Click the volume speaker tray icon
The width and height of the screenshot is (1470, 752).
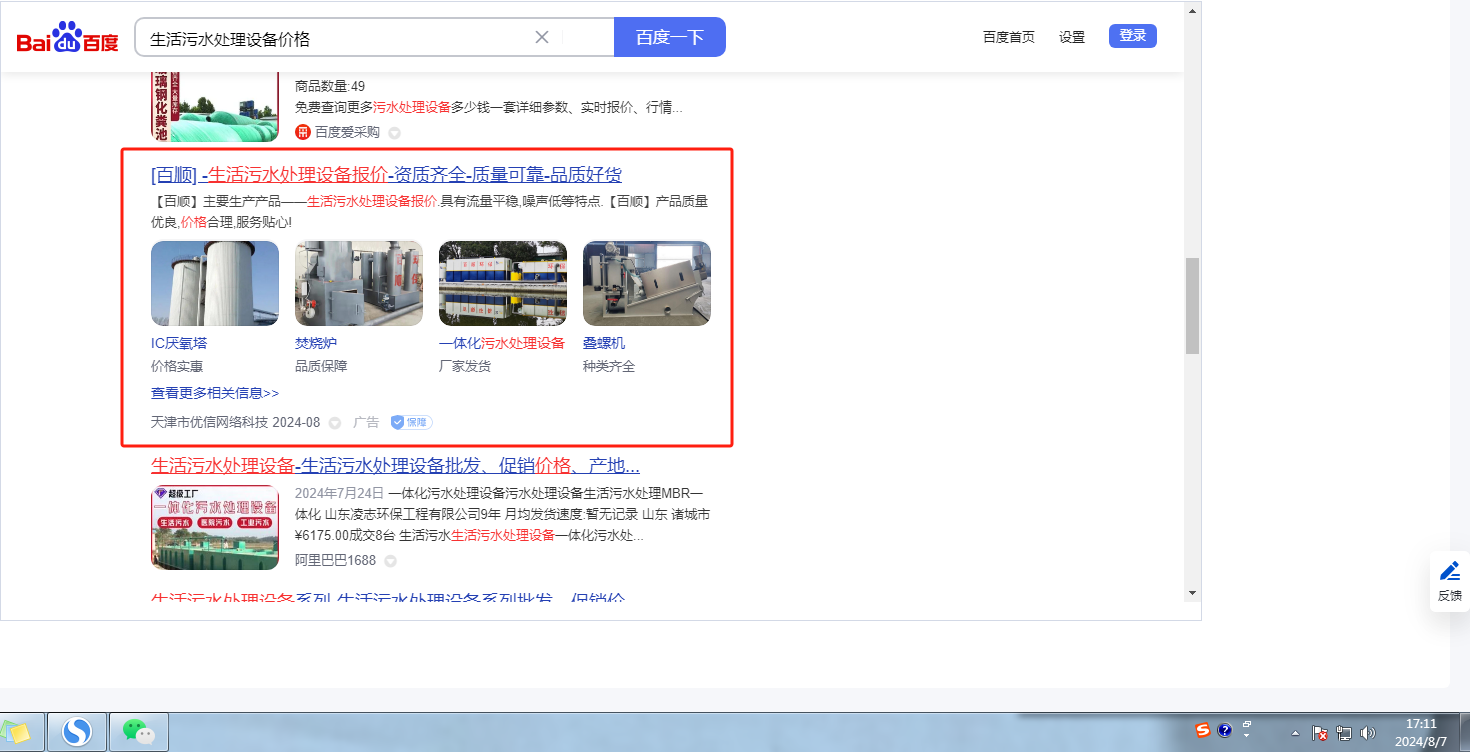pos(1368,733)
